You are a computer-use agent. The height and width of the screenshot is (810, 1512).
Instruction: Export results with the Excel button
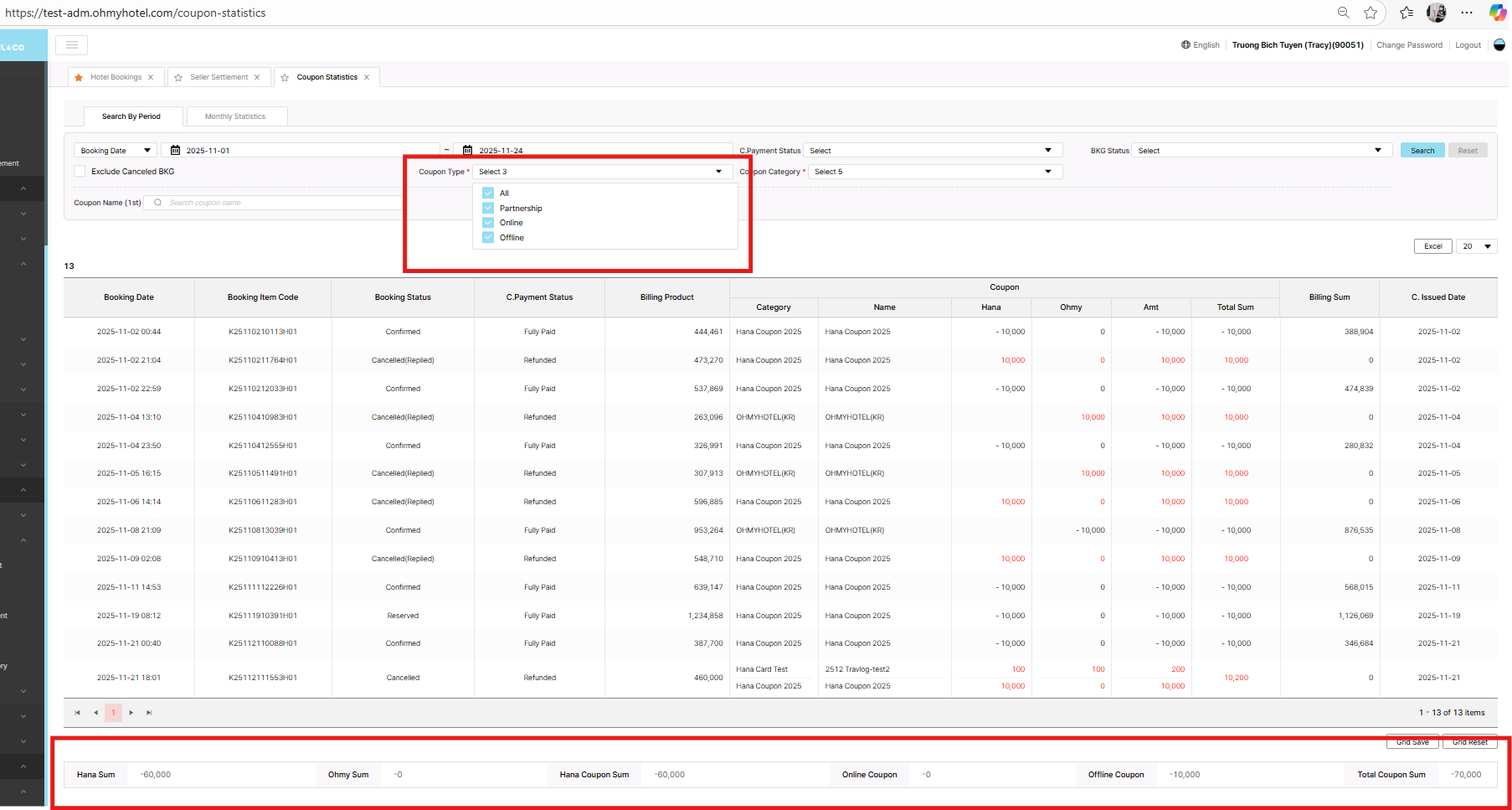pos(1432,246)
